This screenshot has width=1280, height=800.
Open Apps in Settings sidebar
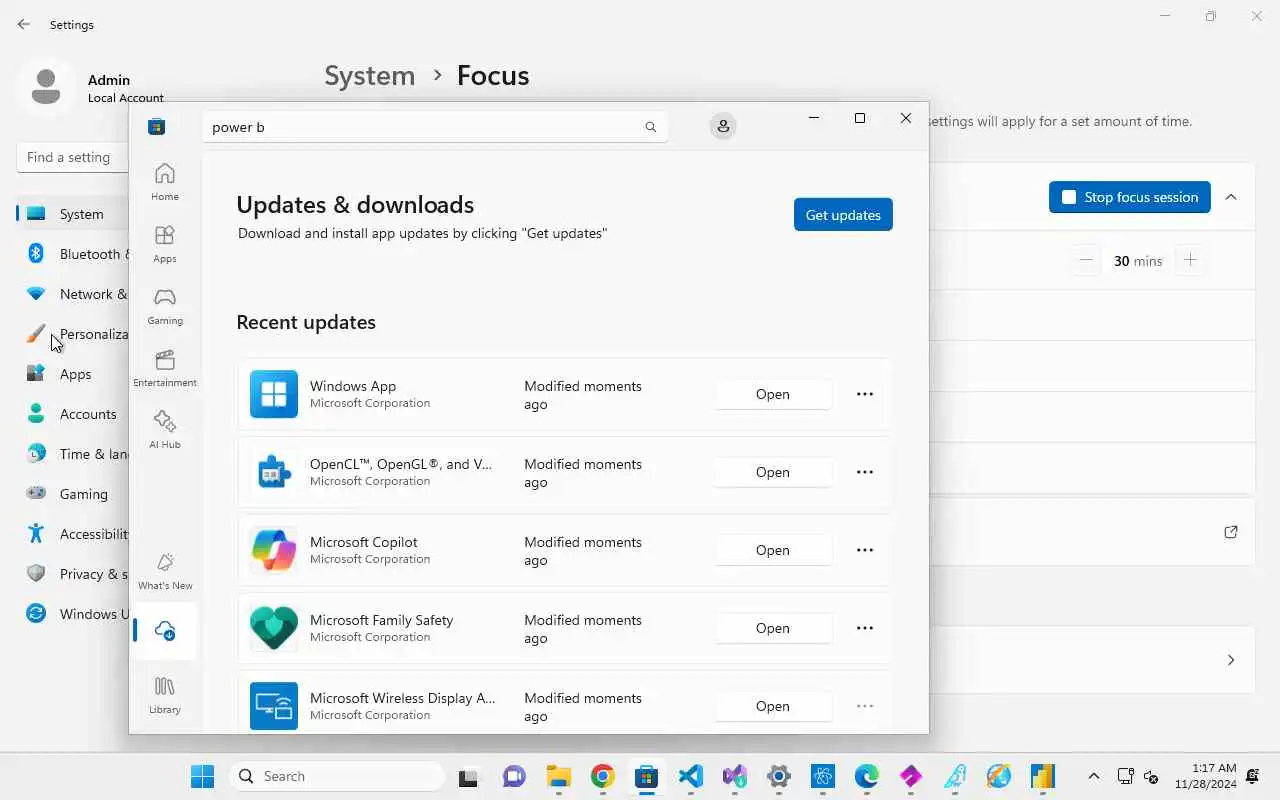[x=74, y=374]
